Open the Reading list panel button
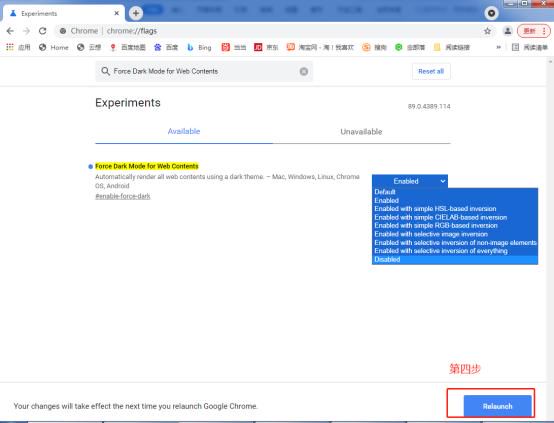 pyautogui.click(x=530, y=47)
